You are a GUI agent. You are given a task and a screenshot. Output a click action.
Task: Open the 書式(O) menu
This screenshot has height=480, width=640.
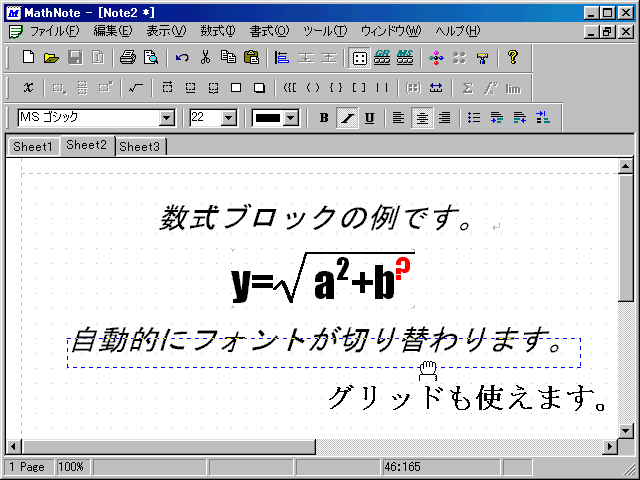[269, 31]
